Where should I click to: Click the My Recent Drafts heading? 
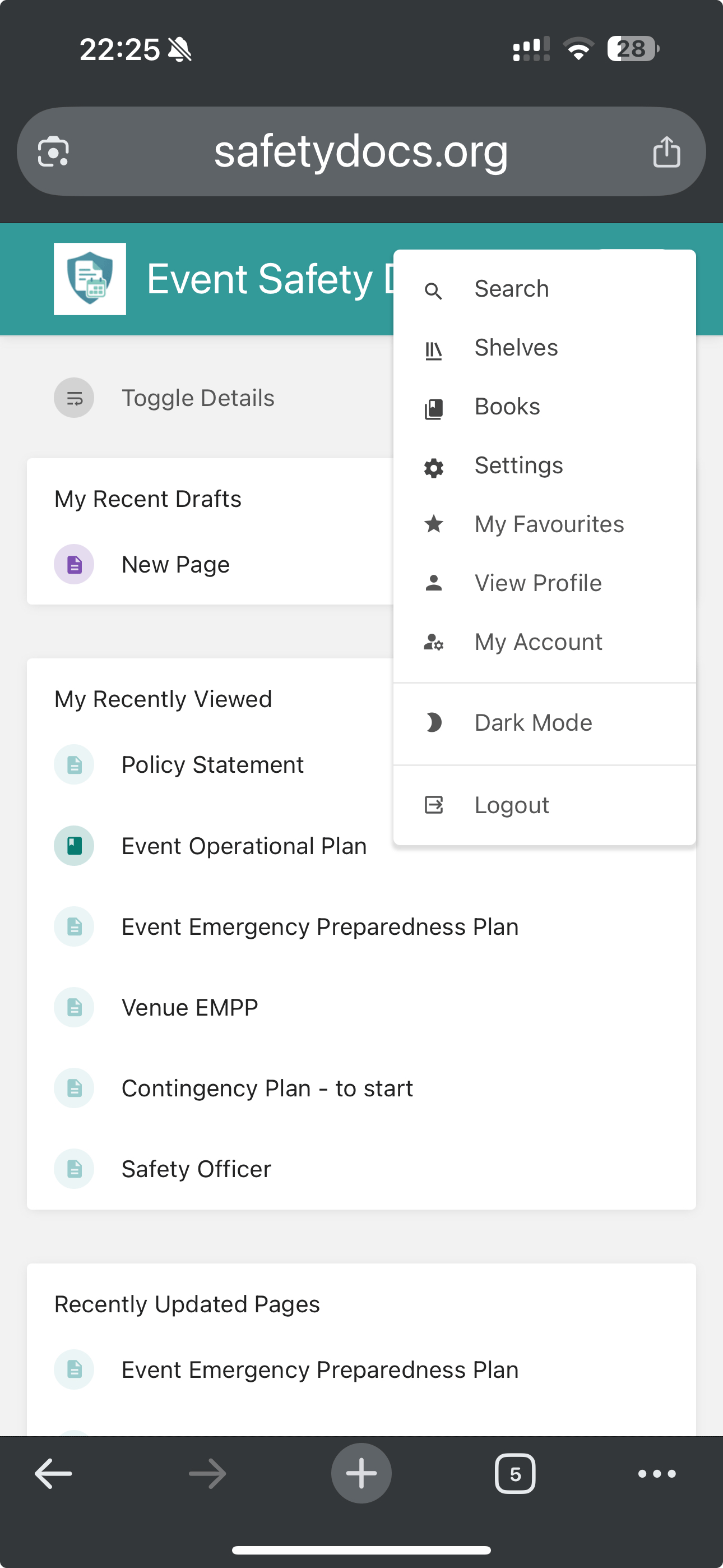point(148,499)
